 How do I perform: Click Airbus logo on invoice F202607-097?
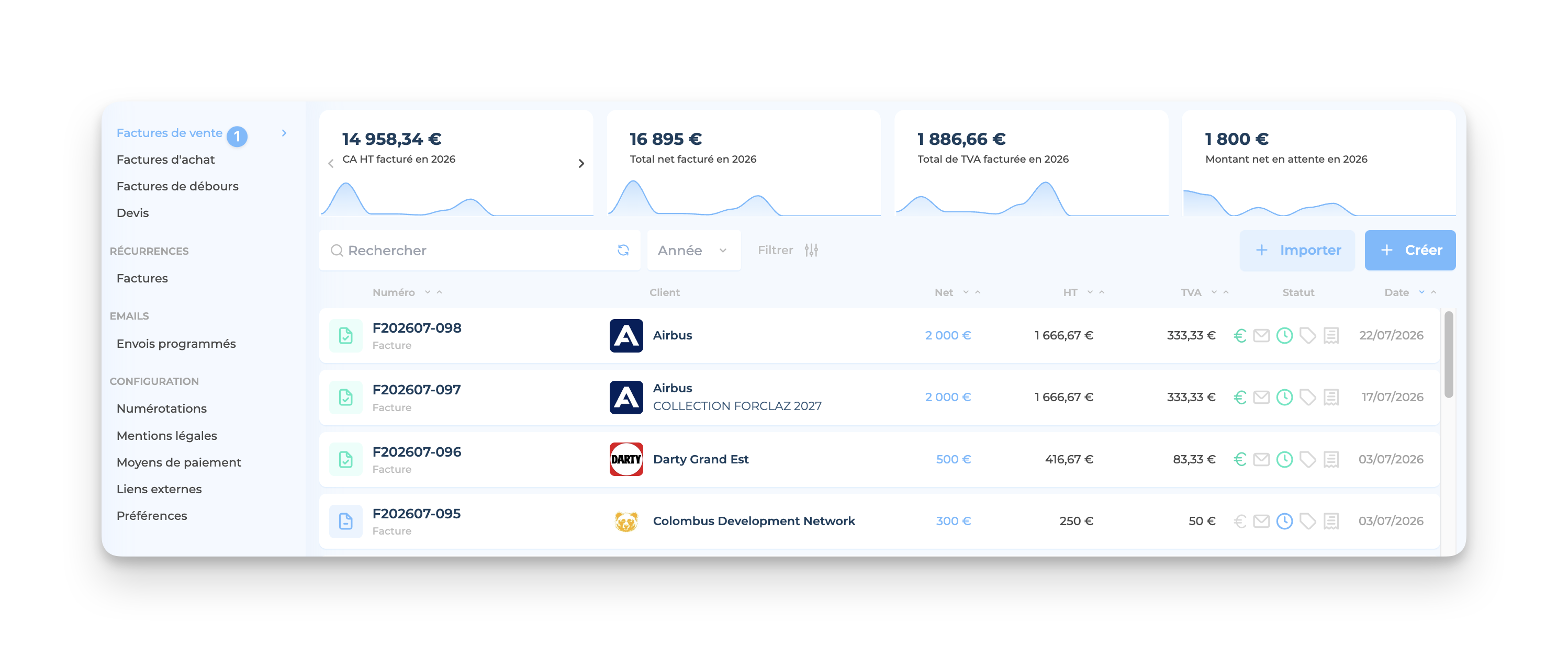click(x=626, y=397)
